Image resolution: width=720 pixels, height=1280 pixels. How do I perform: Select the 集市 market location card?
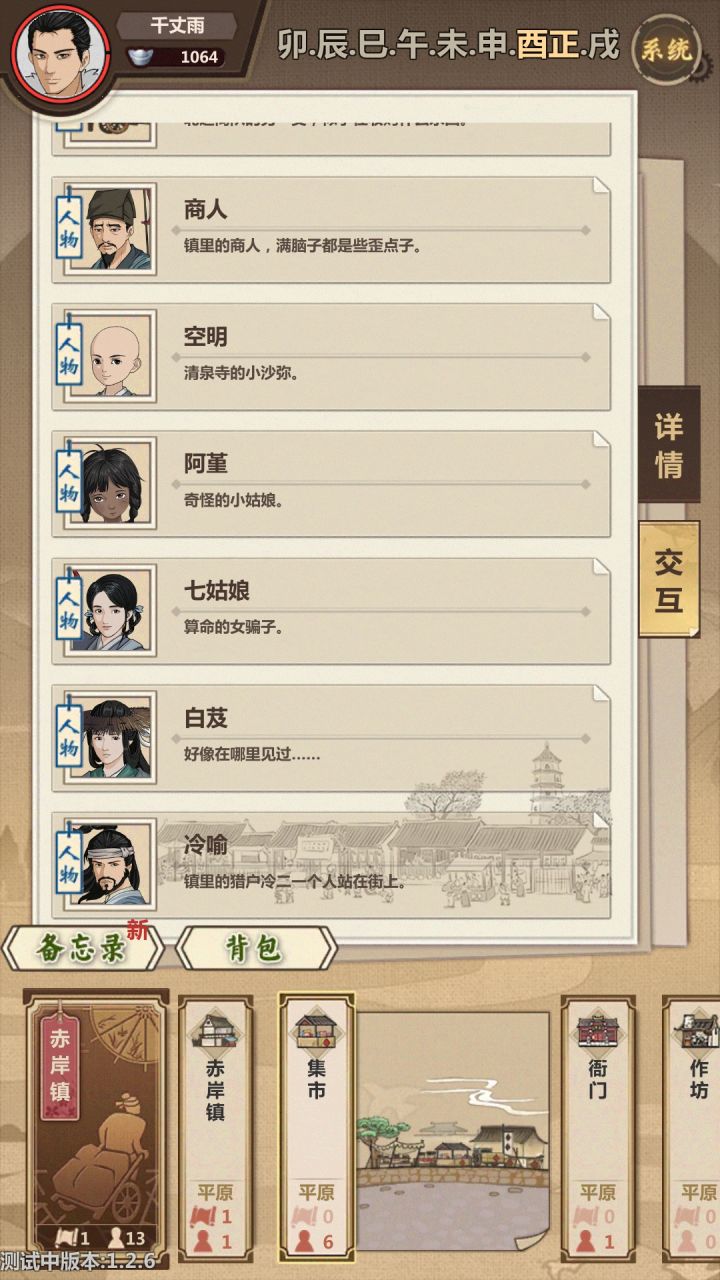point(316,1126)
